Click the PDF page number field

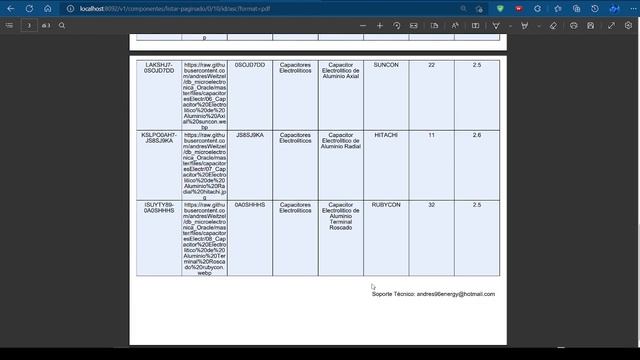(29, 25)
